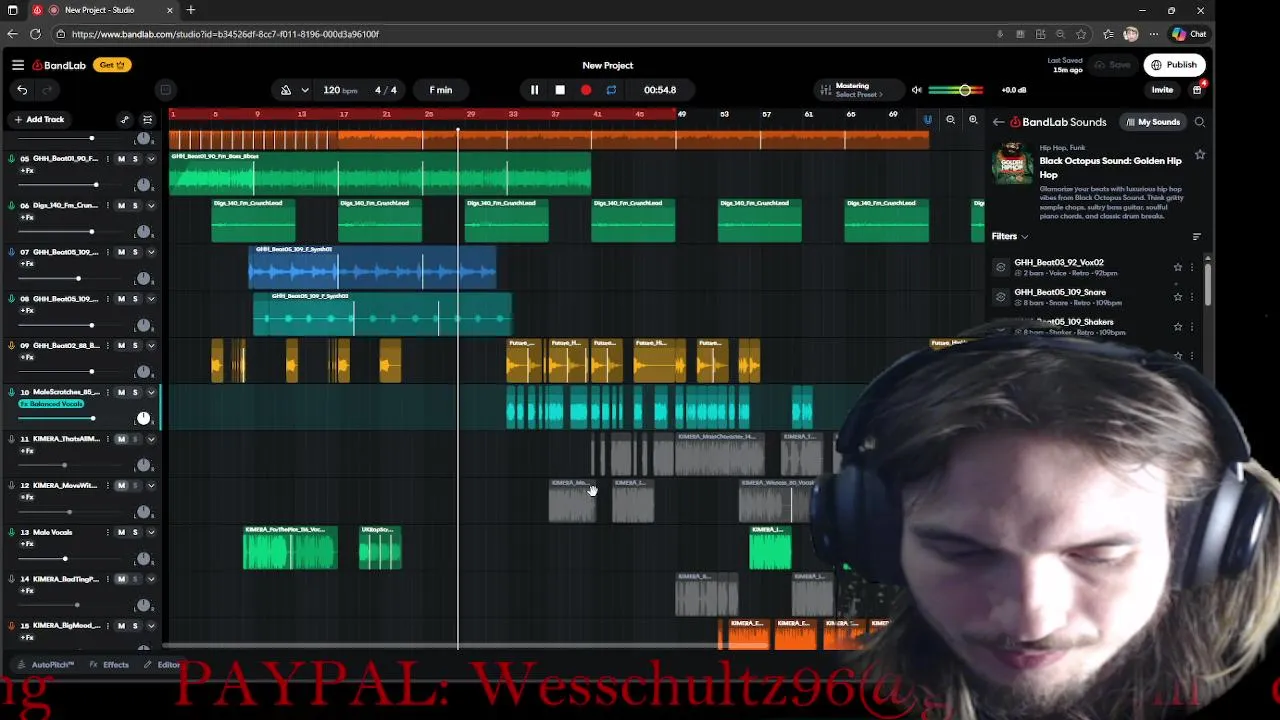Open more options for GHH_Beat03_92_Vox02
This screenshot has width=1280, height=720.
pyautogui.click(x=1191, y=267)
